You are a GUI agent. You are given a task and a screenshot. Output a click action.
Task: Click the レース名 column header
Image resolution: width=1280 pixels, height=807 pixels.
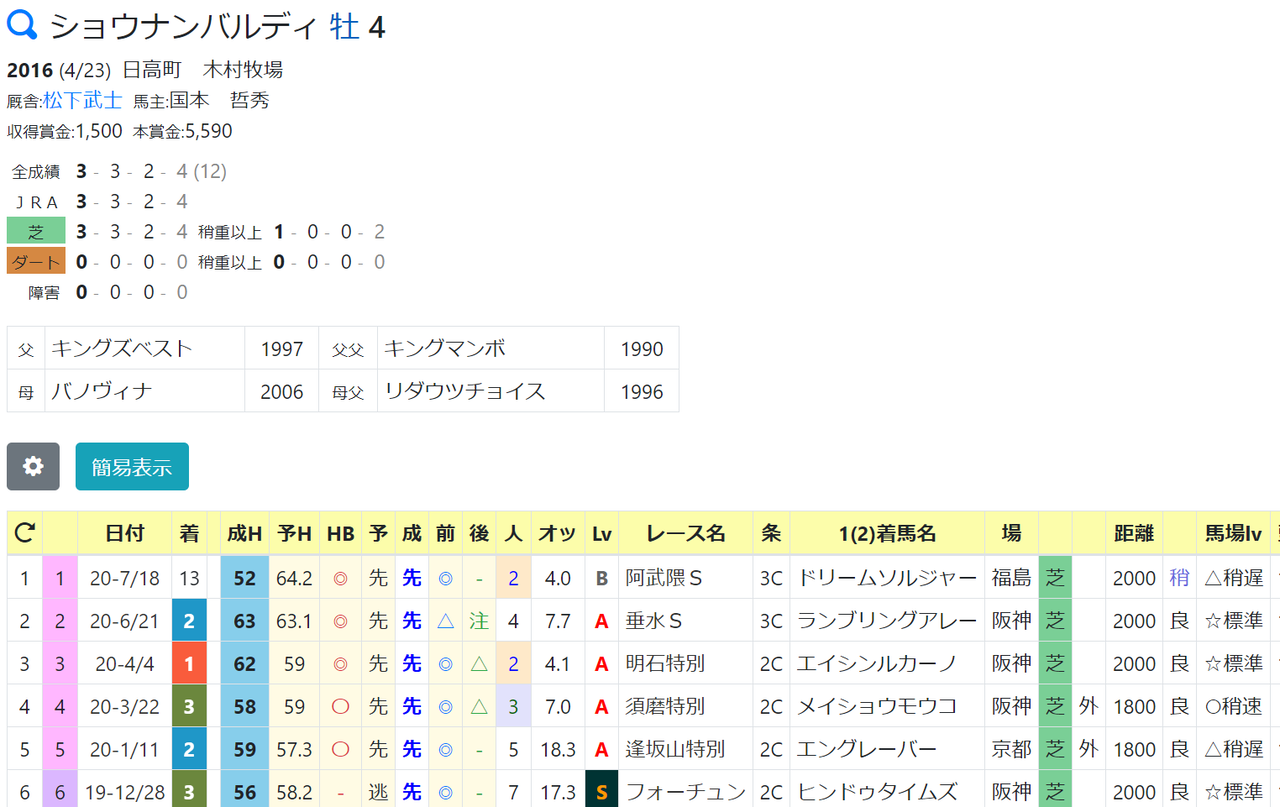(x=686, y=534)
